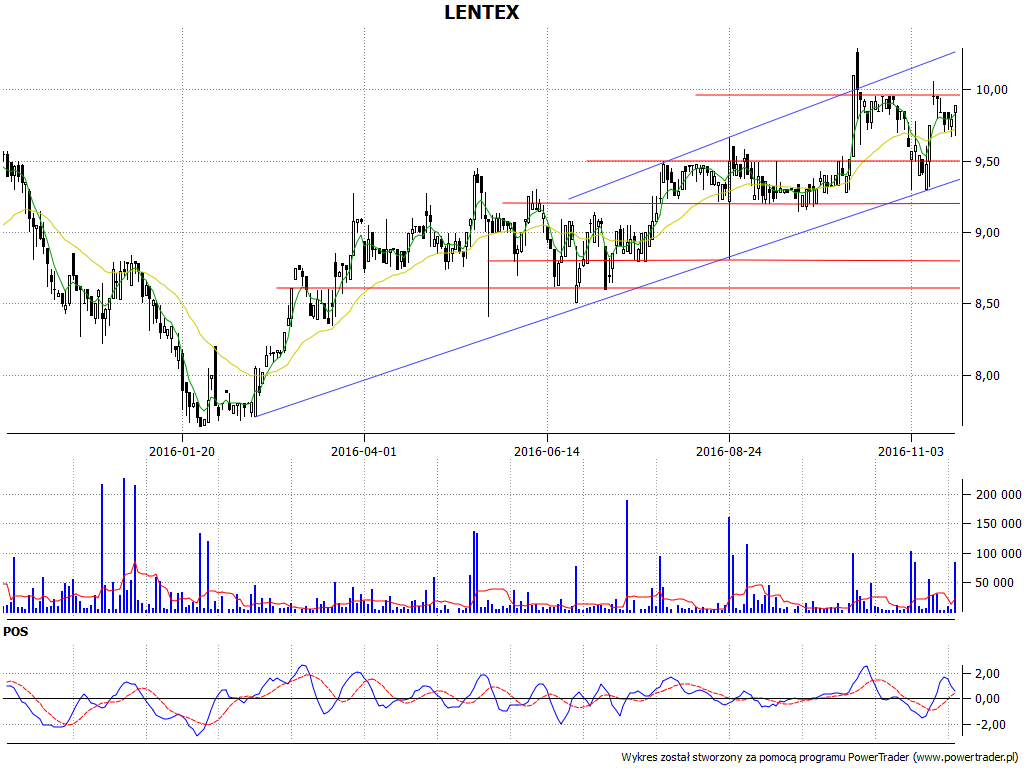Click the 2016-04-01 date label
The width and height of the screenshot is (1024, 768).
coord(364,451)
